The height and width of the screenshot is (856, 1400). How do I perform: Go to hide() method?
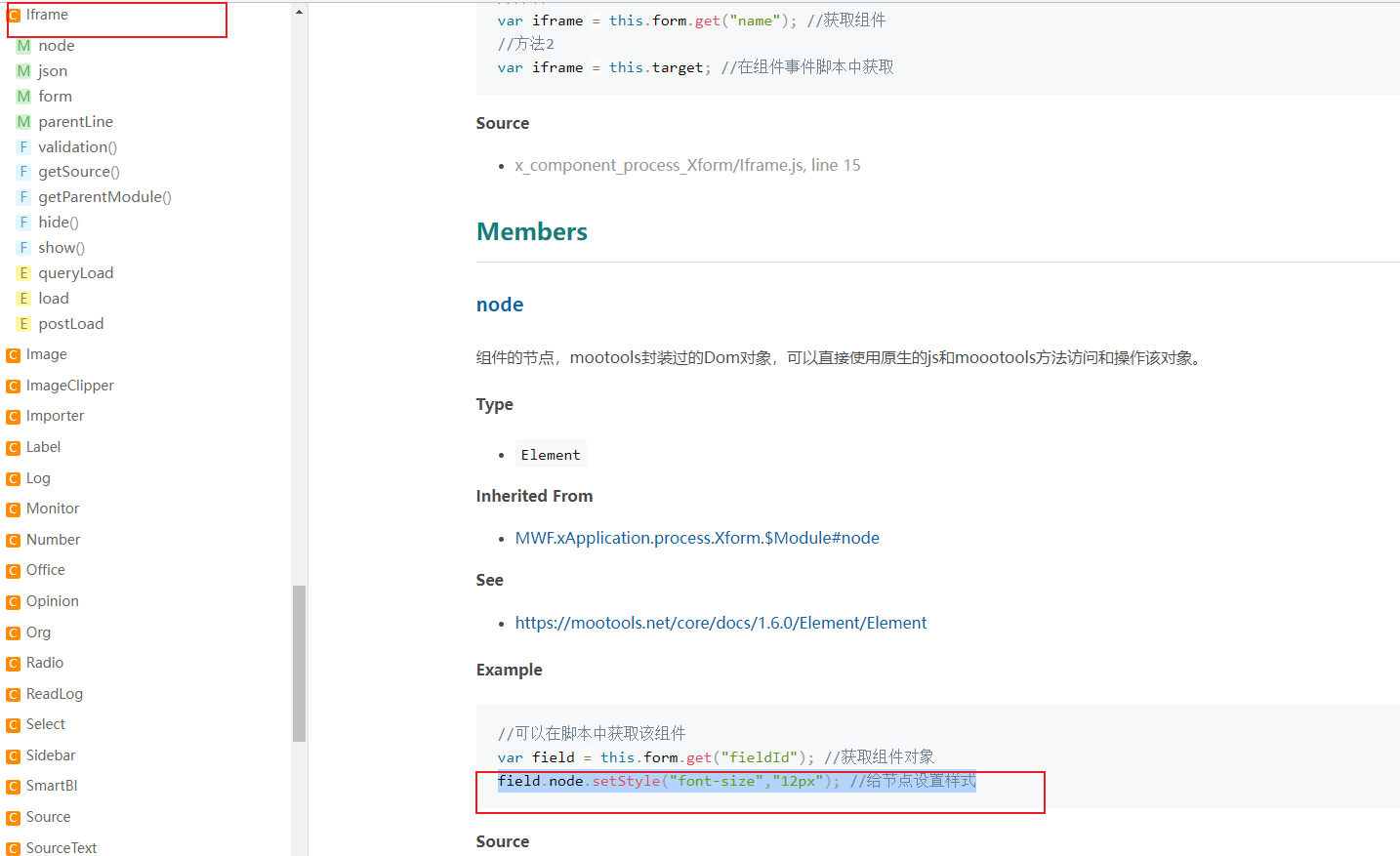(59, 223)
